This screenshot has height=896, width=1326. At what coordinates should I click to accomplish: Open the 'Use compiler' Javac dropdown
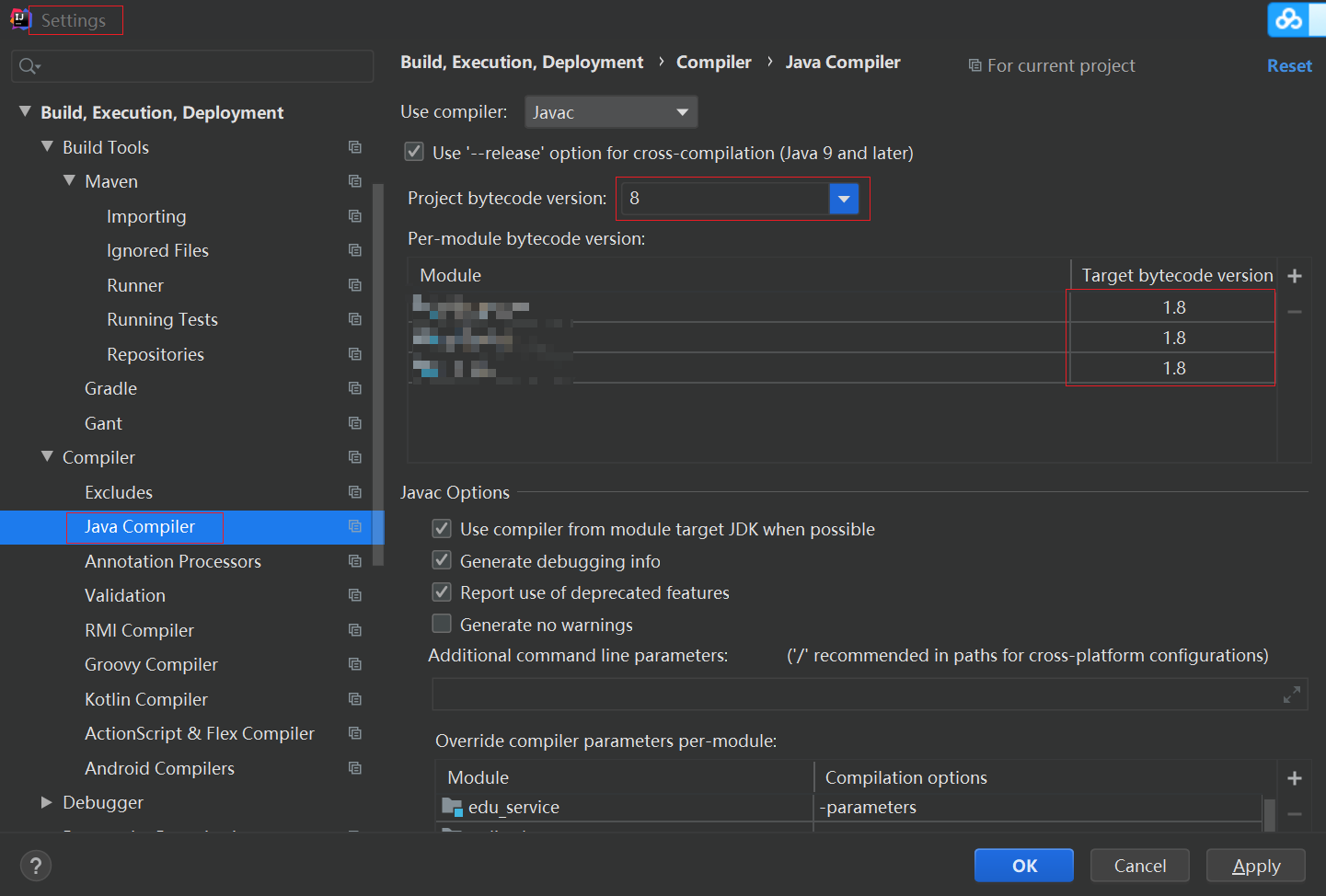tap(611, 112)
